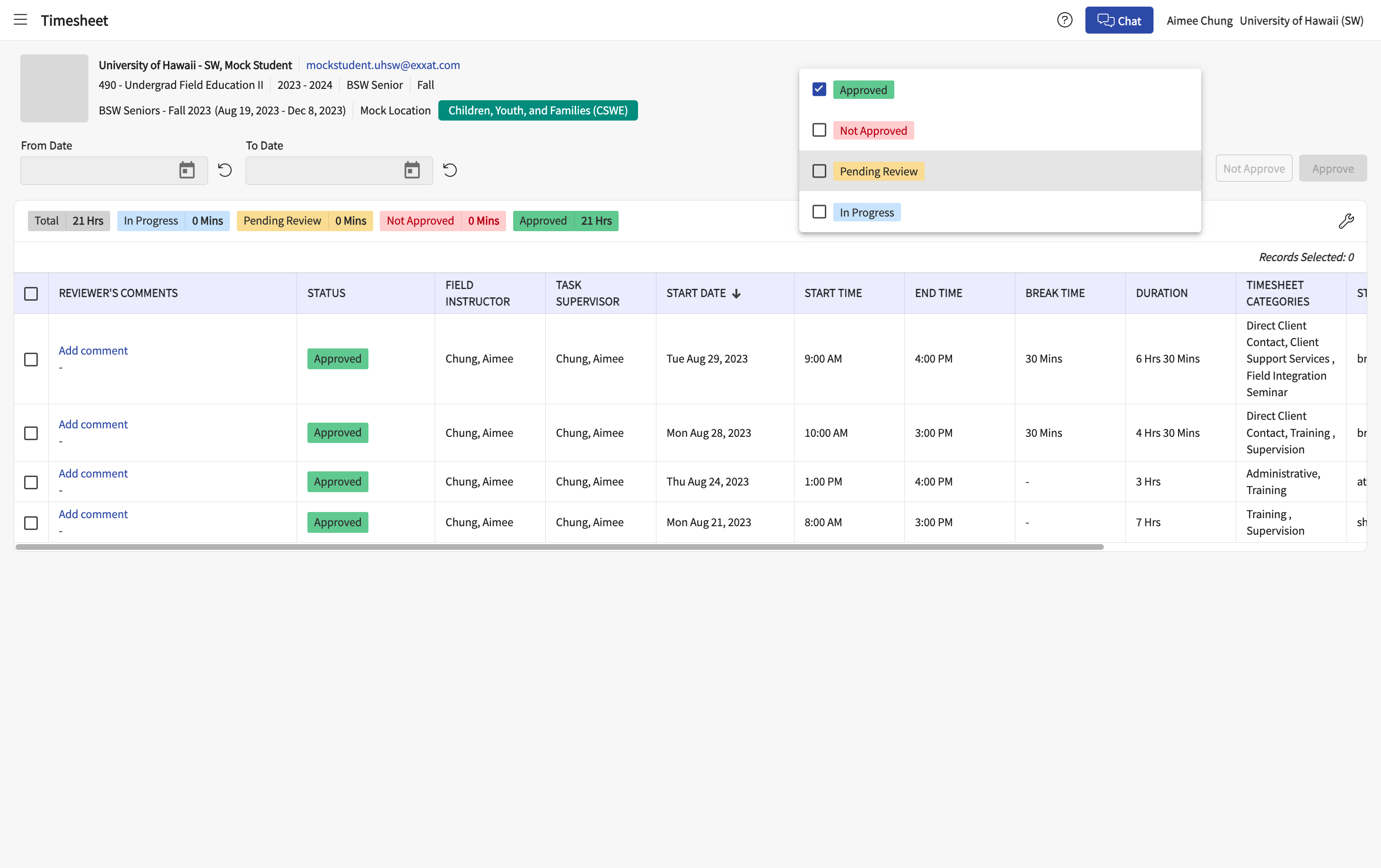Open From Date calendar picker
This screenshot has width=1381, height=868.
click(187, 170)
